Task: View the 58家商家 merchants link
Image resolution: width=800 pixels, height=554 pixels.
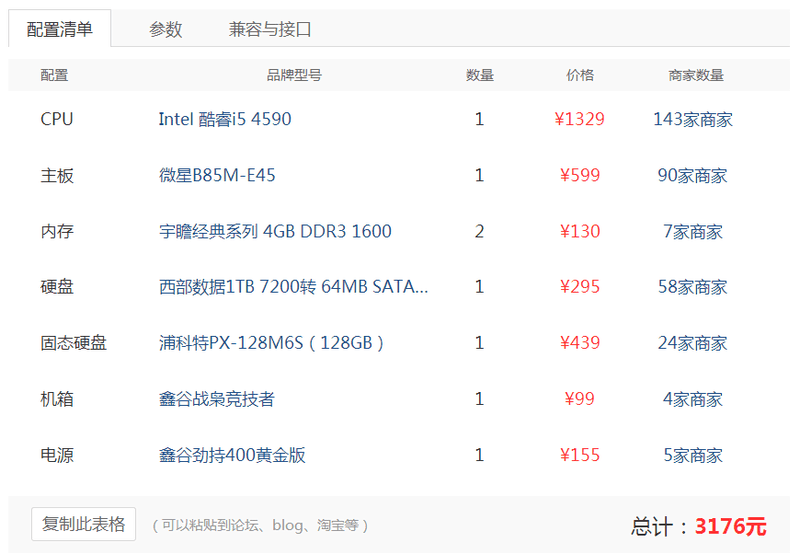Action: click(692, 287)
